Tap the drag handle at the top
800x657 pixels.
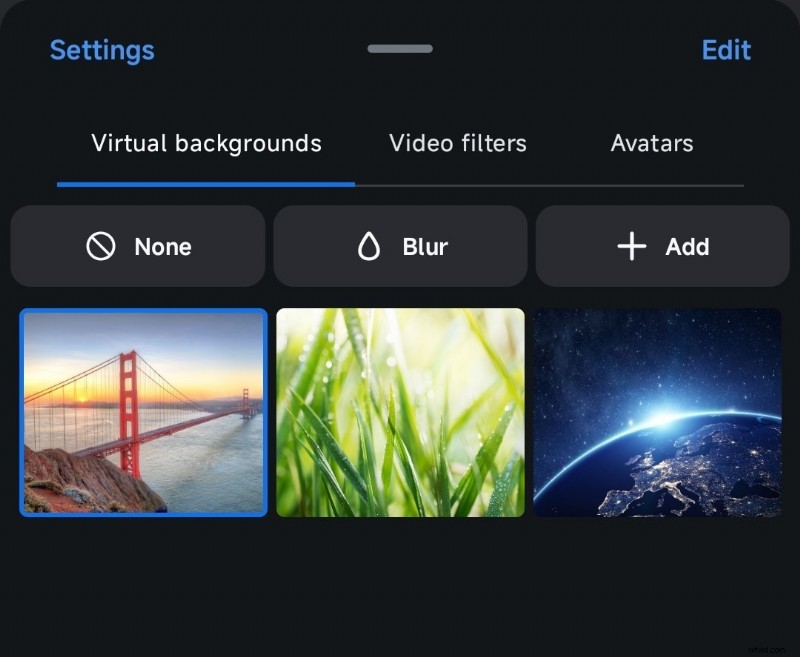coord(399,47)
